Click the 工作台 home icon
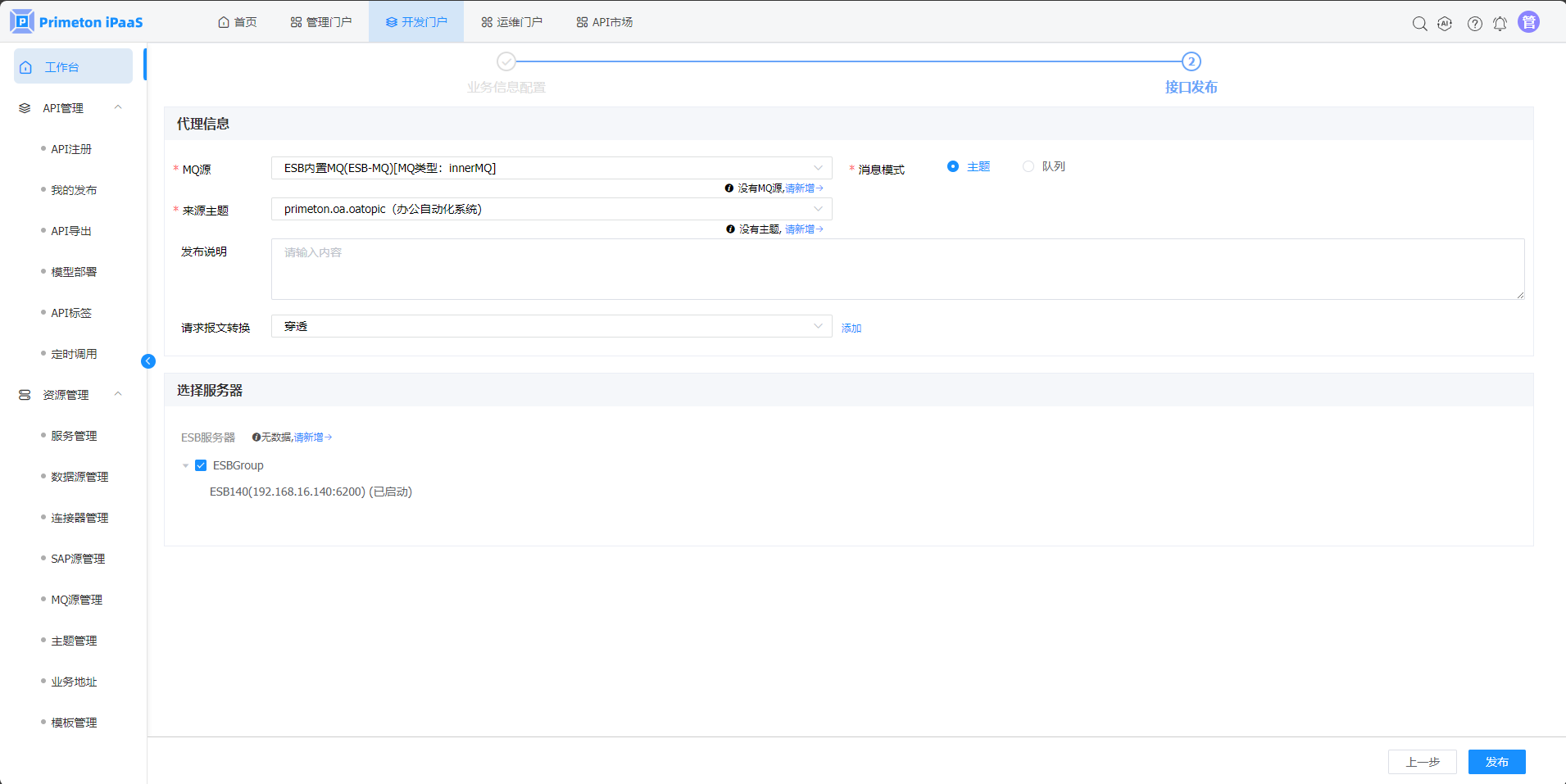This screenshot has height=784, width=1566. pyautogui.click(x=26, y=67)
